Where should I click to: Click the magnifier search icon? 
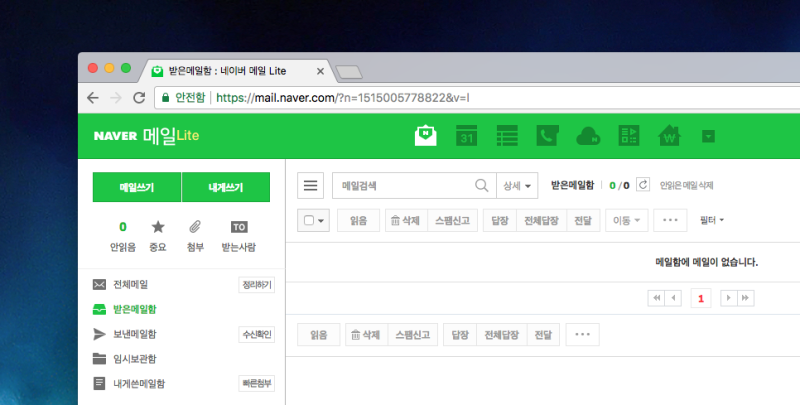coord(481,185)
